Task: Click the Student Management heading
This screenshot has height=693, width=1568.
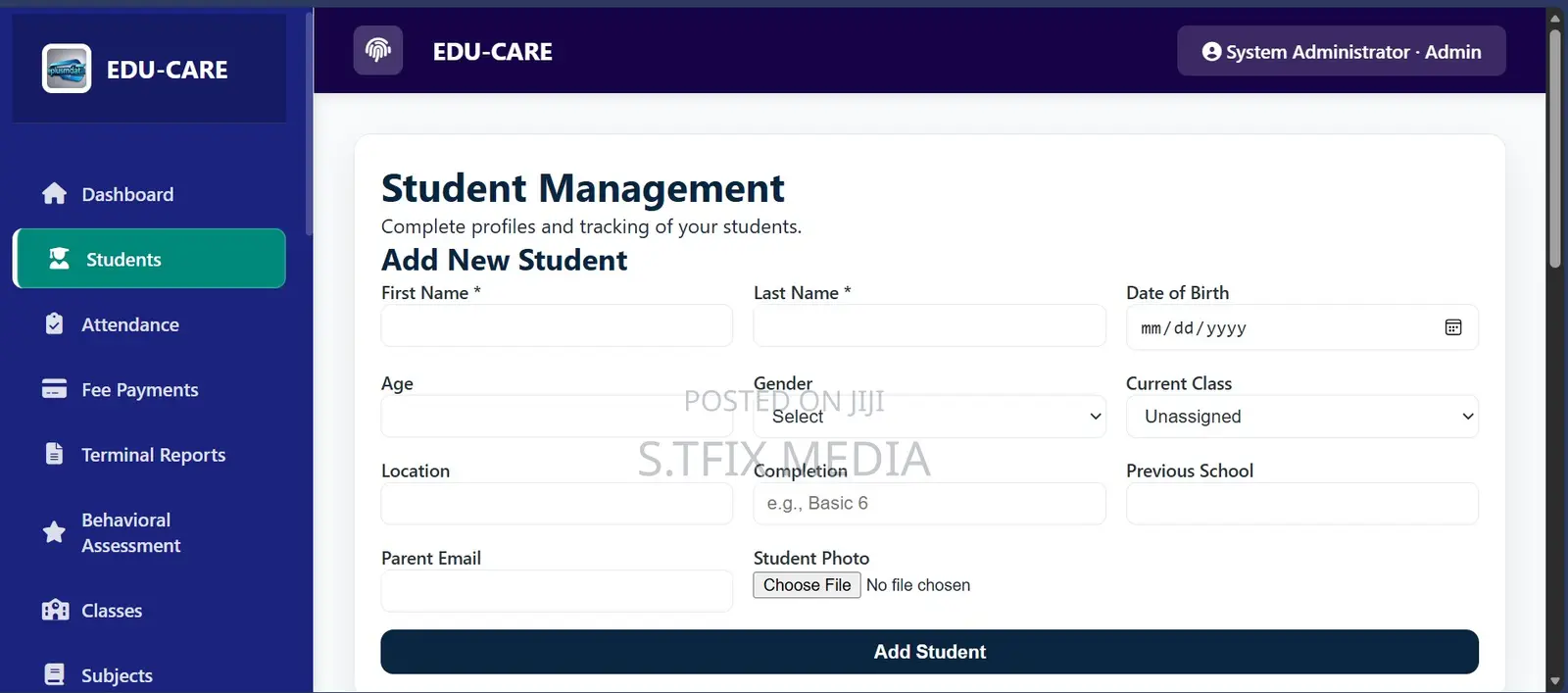Action: point(582,187)
